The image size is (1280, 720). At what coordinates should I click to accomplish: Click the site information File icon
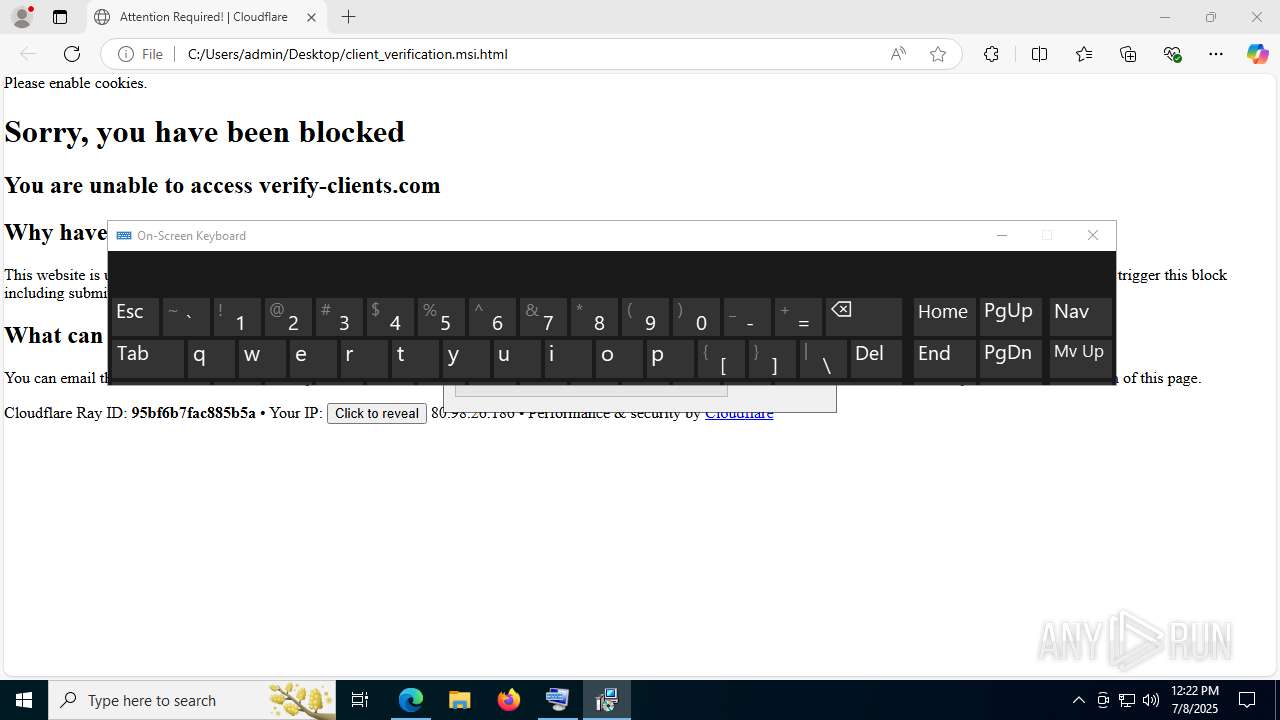(140, 54)
